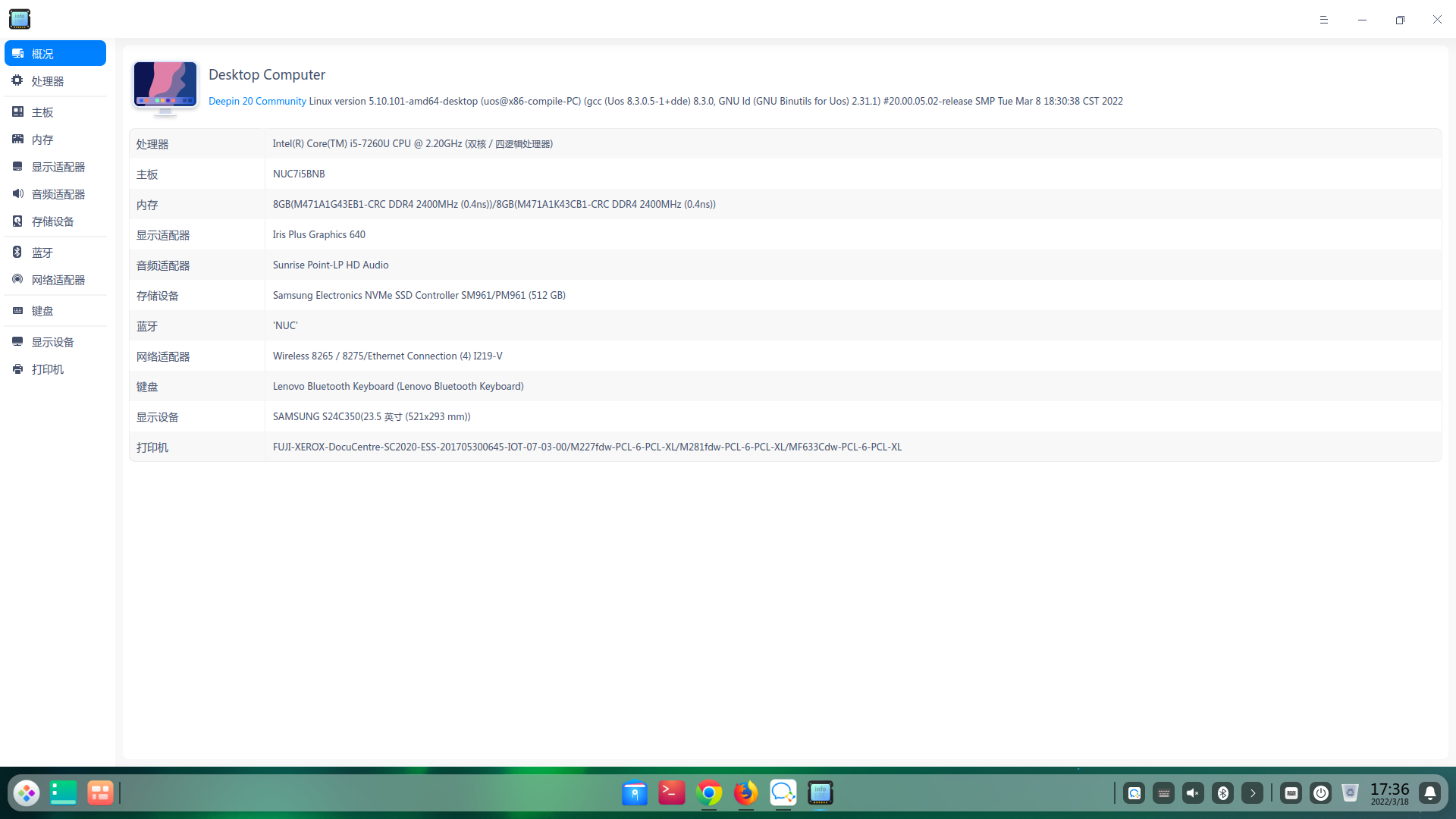Launch Google Chrome from the dock
Screen dimensions: 1456x819
click(x=708, y=793)
